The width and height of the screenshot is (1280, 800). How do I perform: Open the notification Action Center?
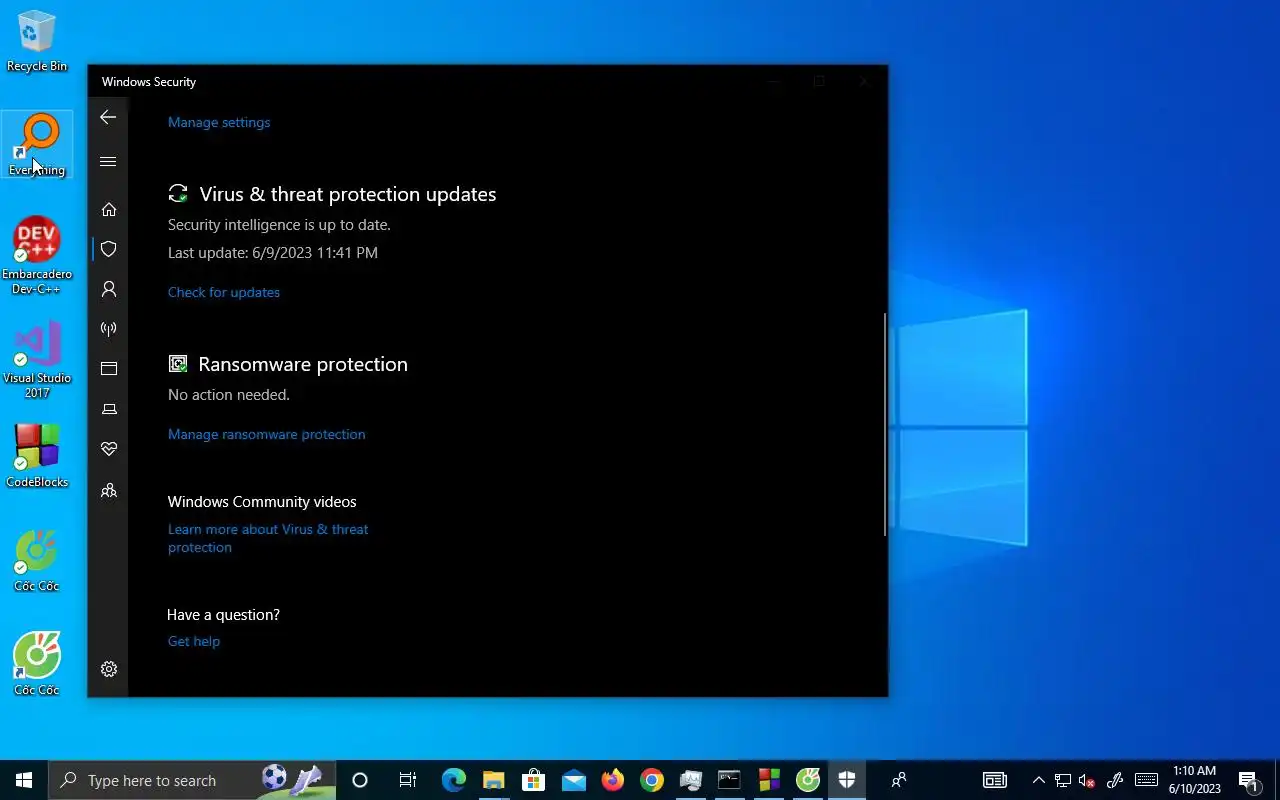pyautogui.click(x=1249, y=780)
